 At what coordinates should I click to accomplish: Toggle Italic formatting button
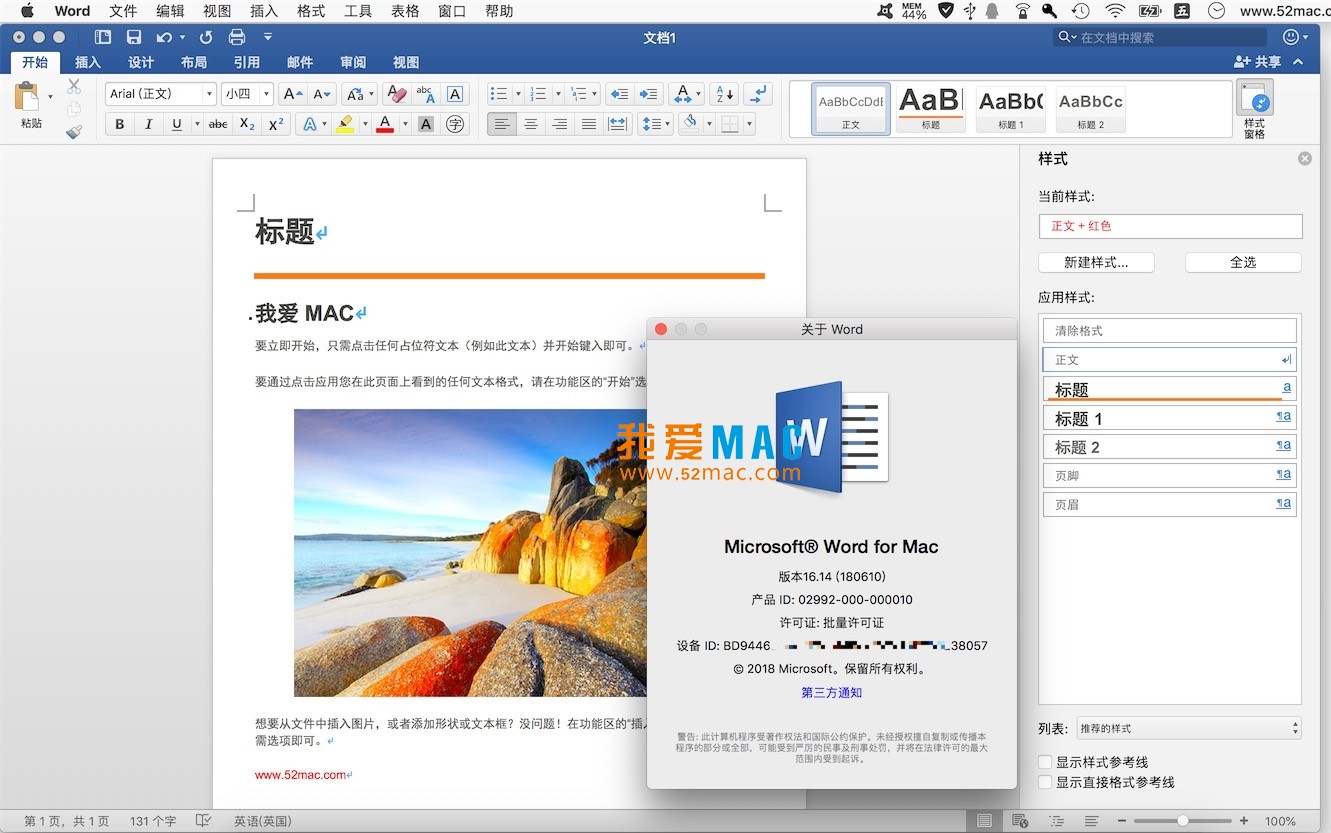148,124
